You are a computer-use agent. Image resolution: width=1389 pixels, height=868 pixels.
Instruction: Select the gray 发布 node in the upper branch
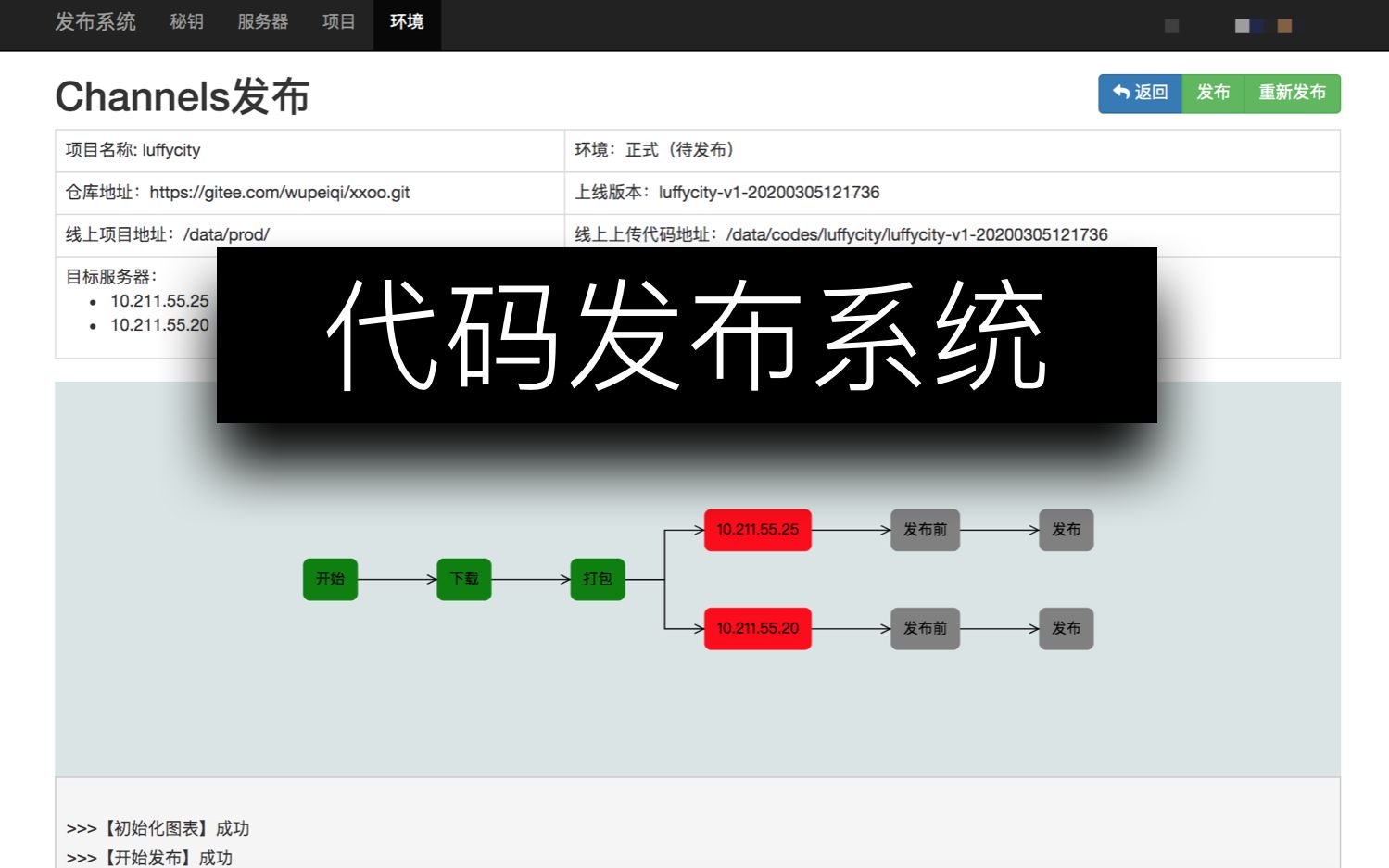pos(1067,530)
